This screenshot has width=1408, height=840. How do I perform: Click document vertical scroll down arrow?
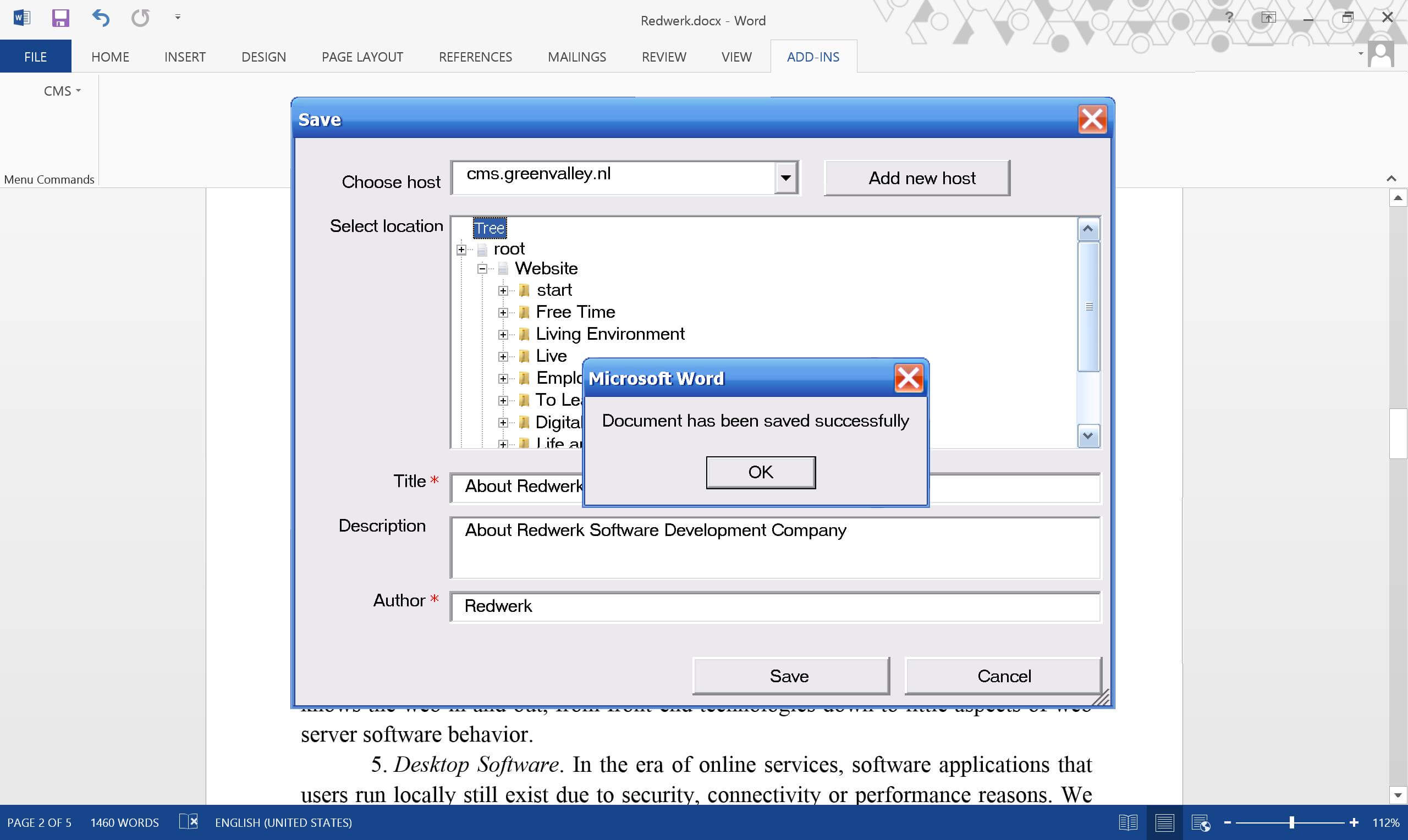click(x=1398, y=795)
